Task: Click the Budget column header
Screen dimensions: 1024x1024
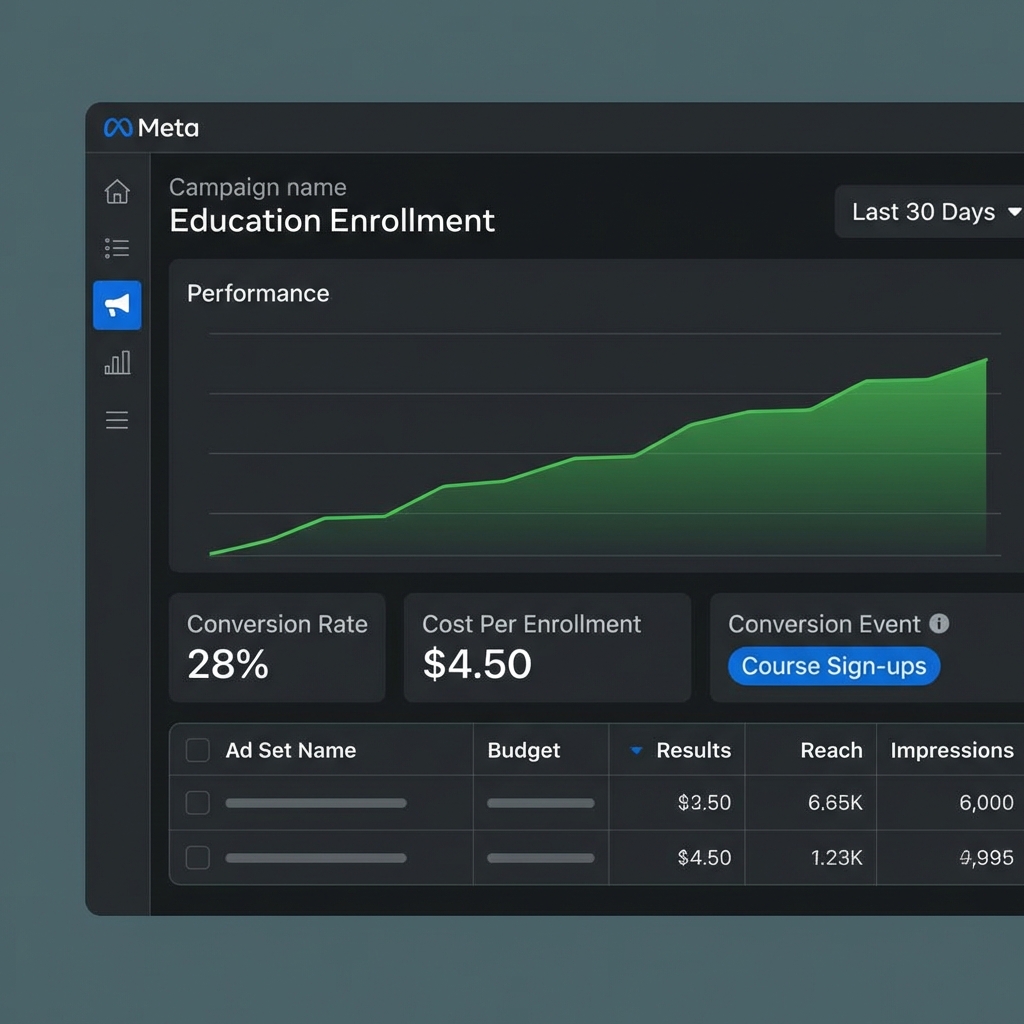Action: click(x=524, y=751)
